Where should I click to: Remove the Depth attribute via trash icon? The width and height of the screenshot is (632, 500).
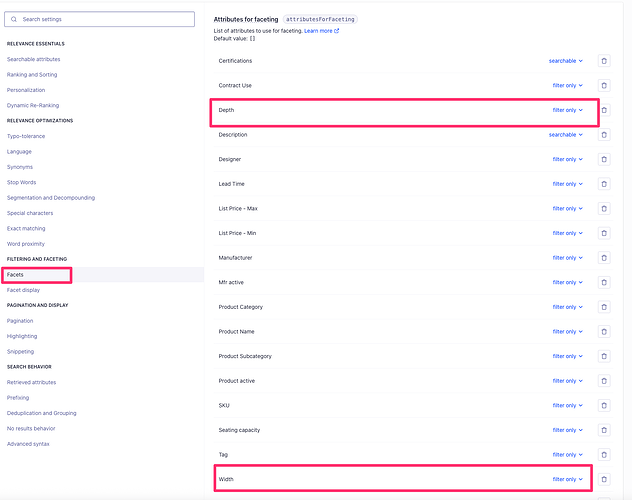604,110
